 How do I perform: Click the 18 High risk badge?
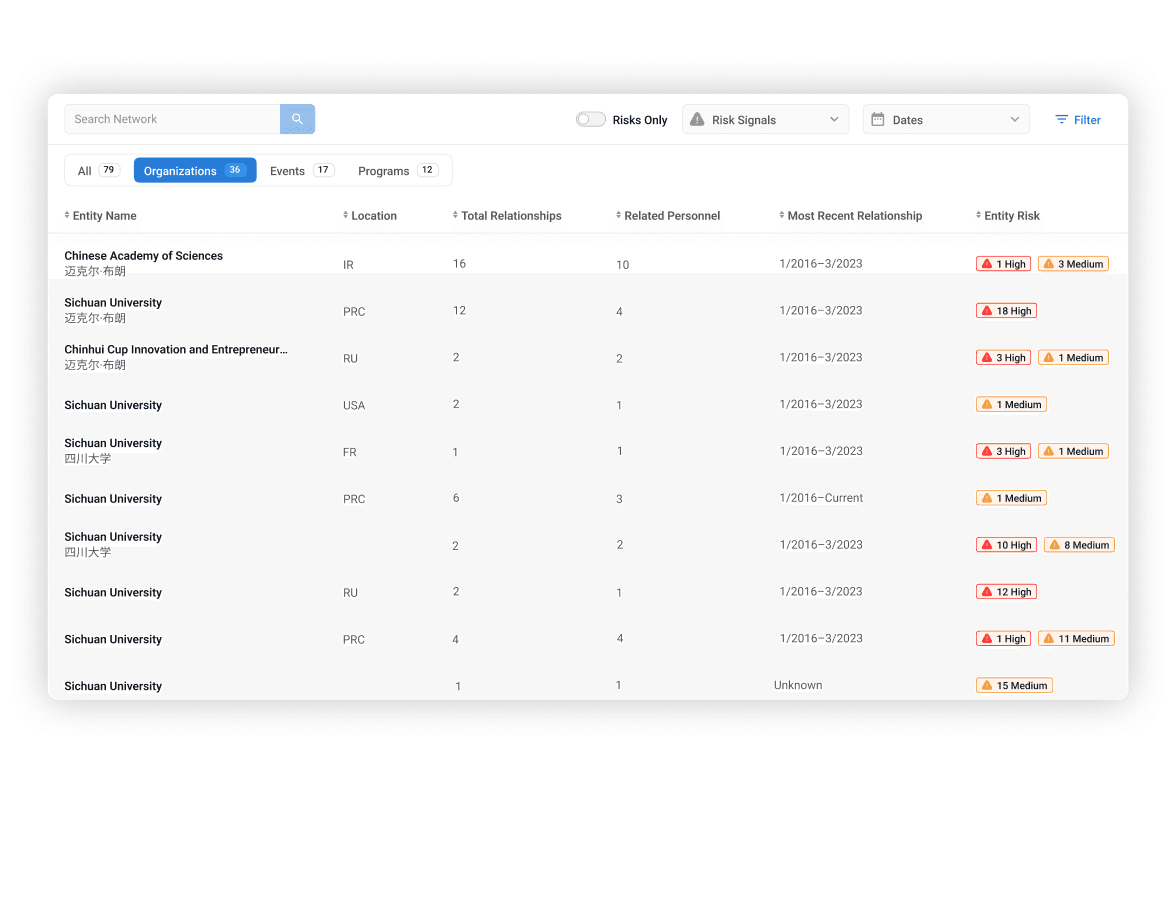1006,311
